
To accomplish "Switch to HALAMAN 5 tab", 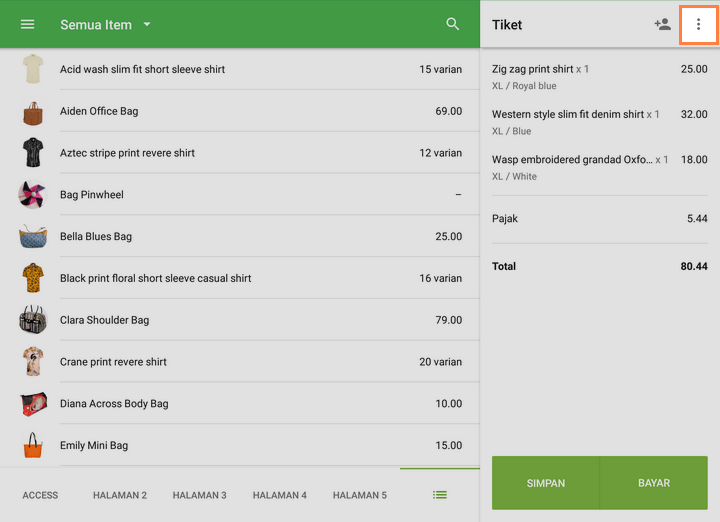I will point(360,495).
